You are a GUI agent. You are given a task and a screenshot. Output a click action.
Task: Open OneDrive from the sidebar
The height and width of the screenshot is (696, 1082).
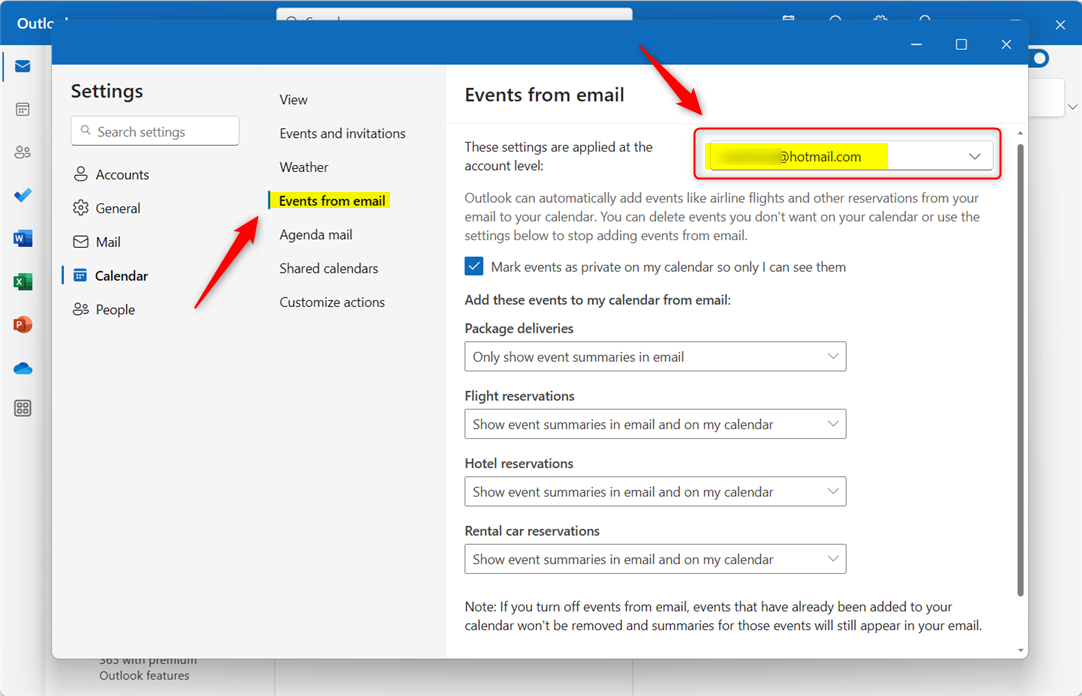(x=22, y=368)
